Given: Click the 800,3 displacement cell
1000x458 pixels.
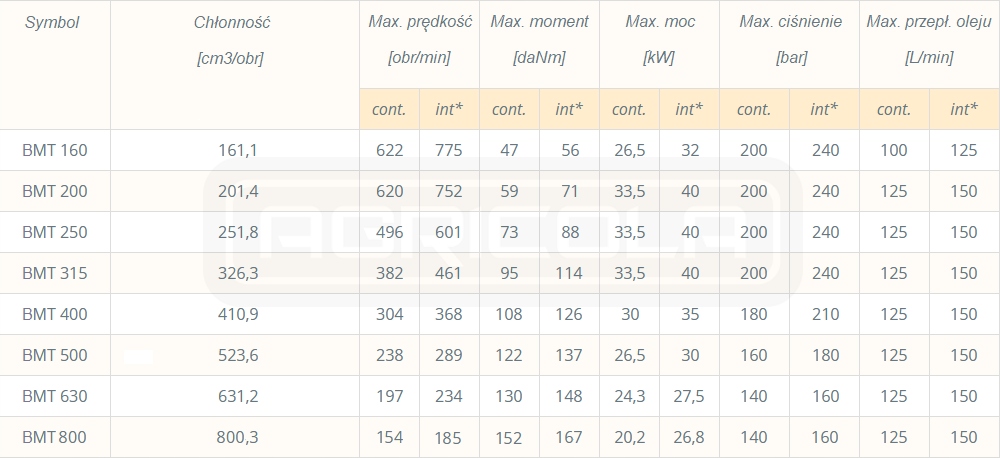Looking at the screenshot, I should point(238,437).
